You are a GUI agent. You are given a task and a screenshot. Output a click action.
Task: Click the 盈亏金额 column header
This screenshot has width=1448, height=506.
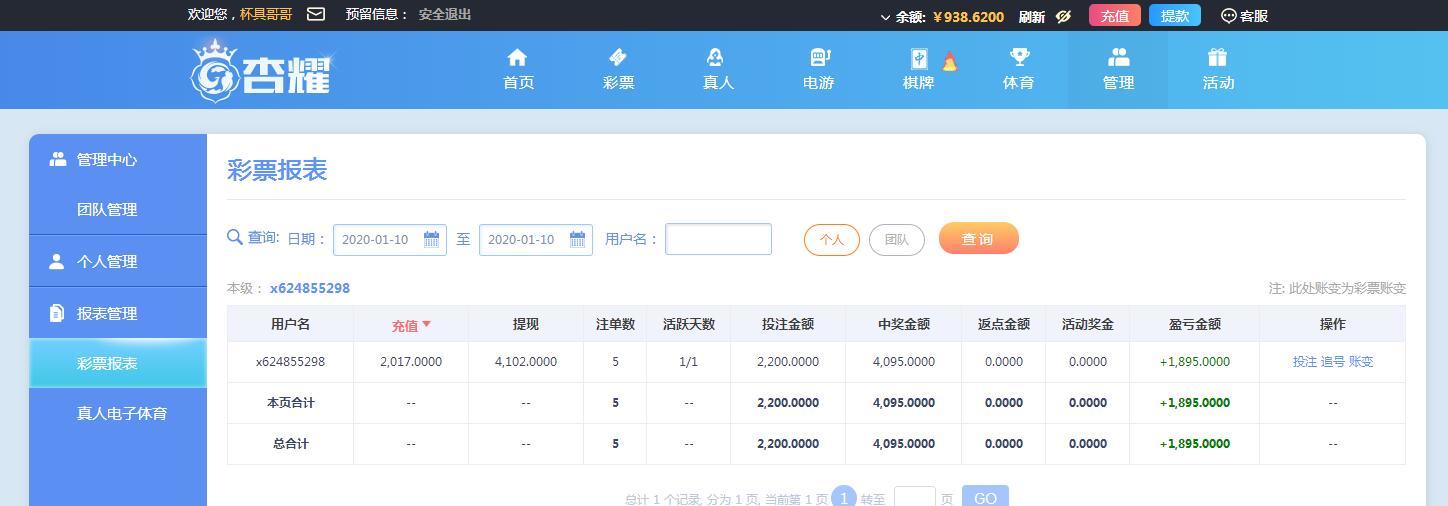1194,324
